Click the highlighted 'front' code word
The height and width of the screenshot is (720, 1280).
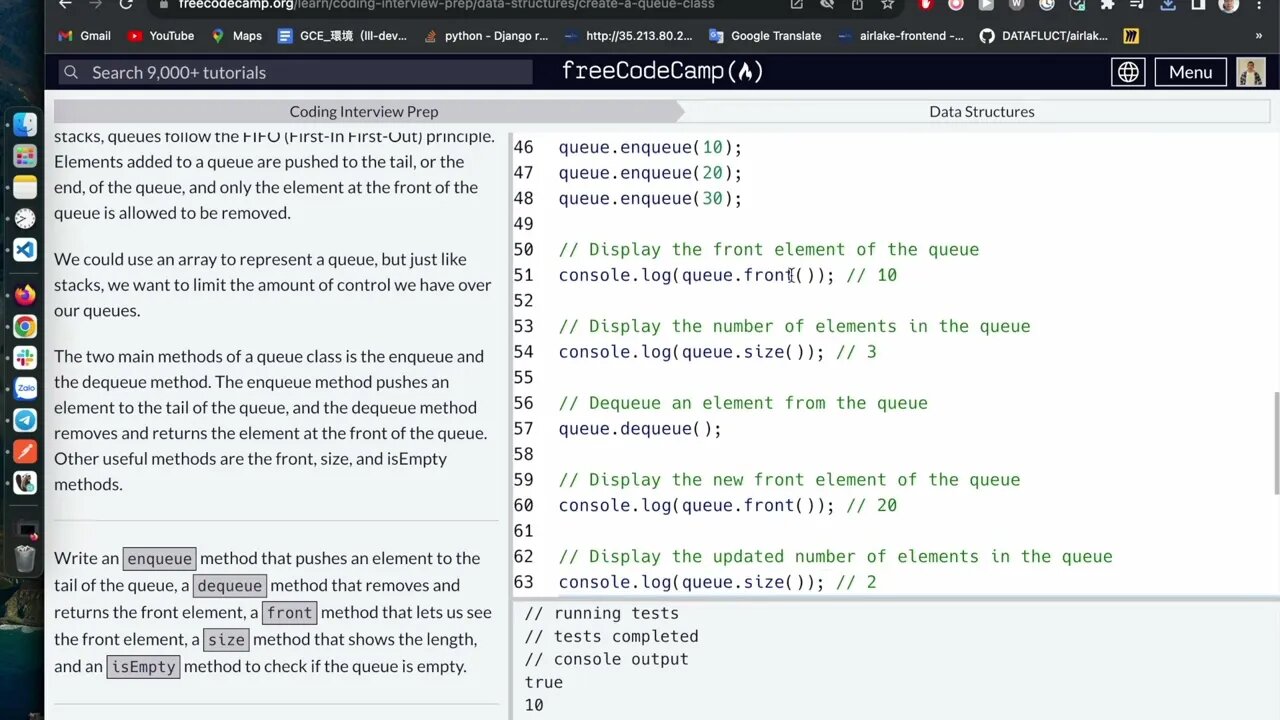click(x=290, y=613)
